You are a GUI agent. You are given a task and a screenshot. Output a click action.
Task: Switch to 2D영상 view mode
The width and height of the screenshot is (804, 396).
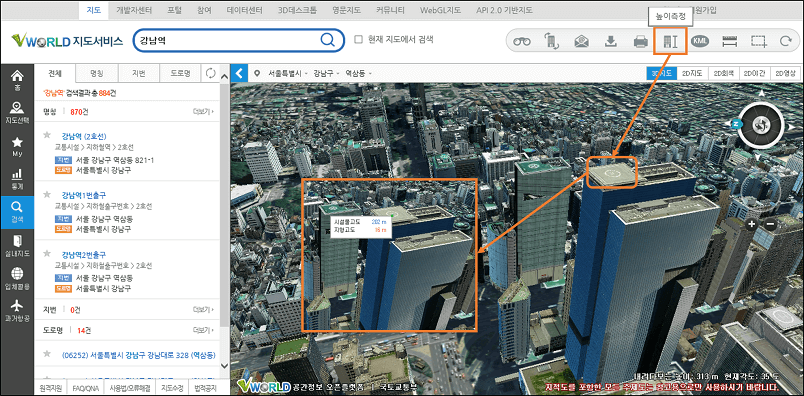pos(785,73)
